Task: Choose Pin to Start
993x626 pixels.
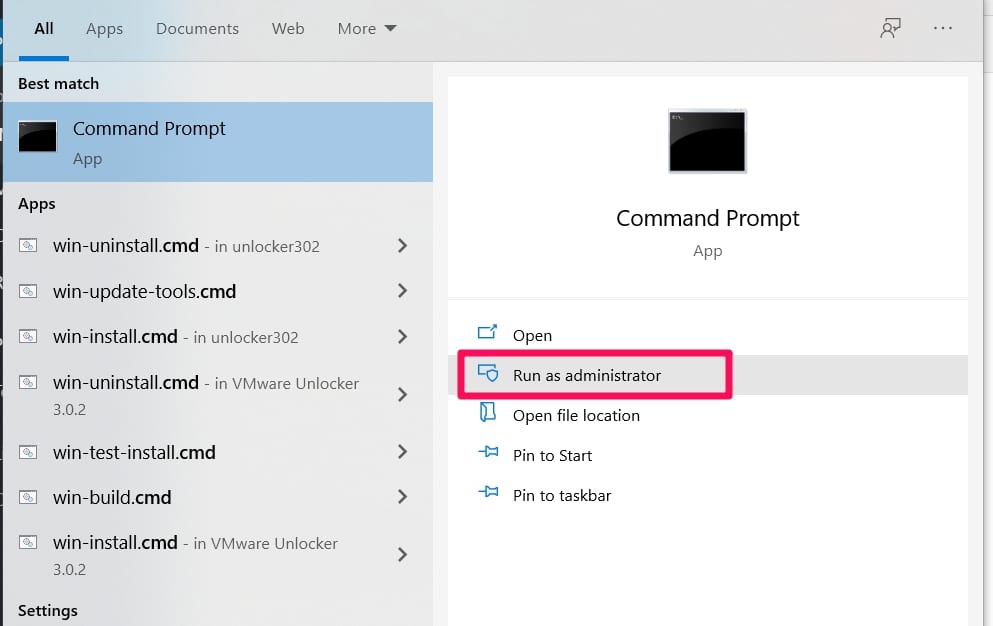Action: pos(707,456)
